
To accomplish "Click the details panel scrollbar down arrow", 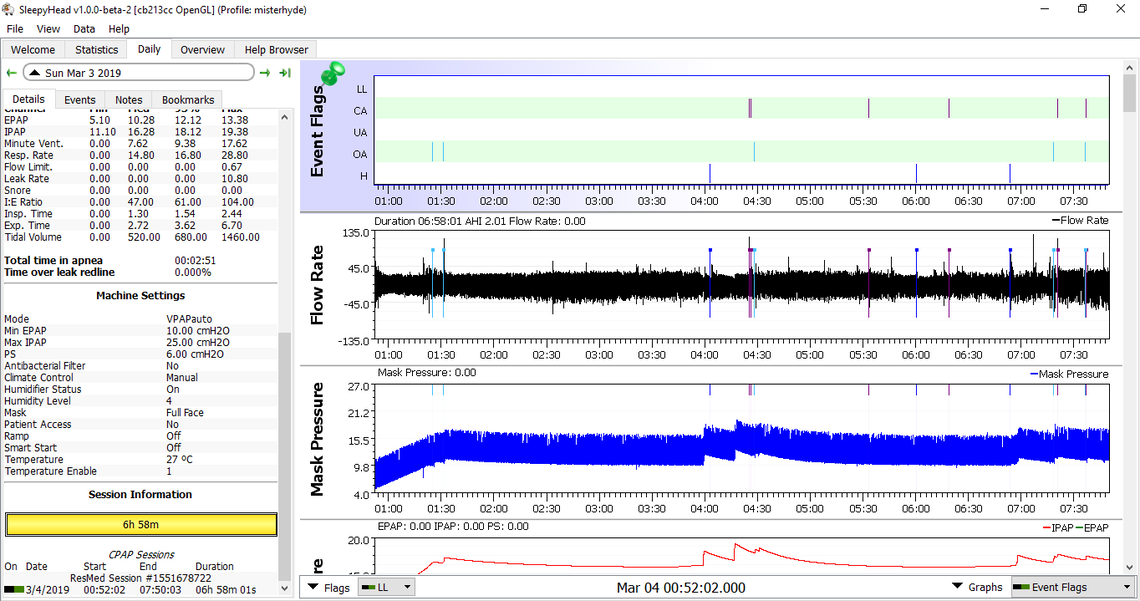I will pyautogui.click(x=284, y=589).
